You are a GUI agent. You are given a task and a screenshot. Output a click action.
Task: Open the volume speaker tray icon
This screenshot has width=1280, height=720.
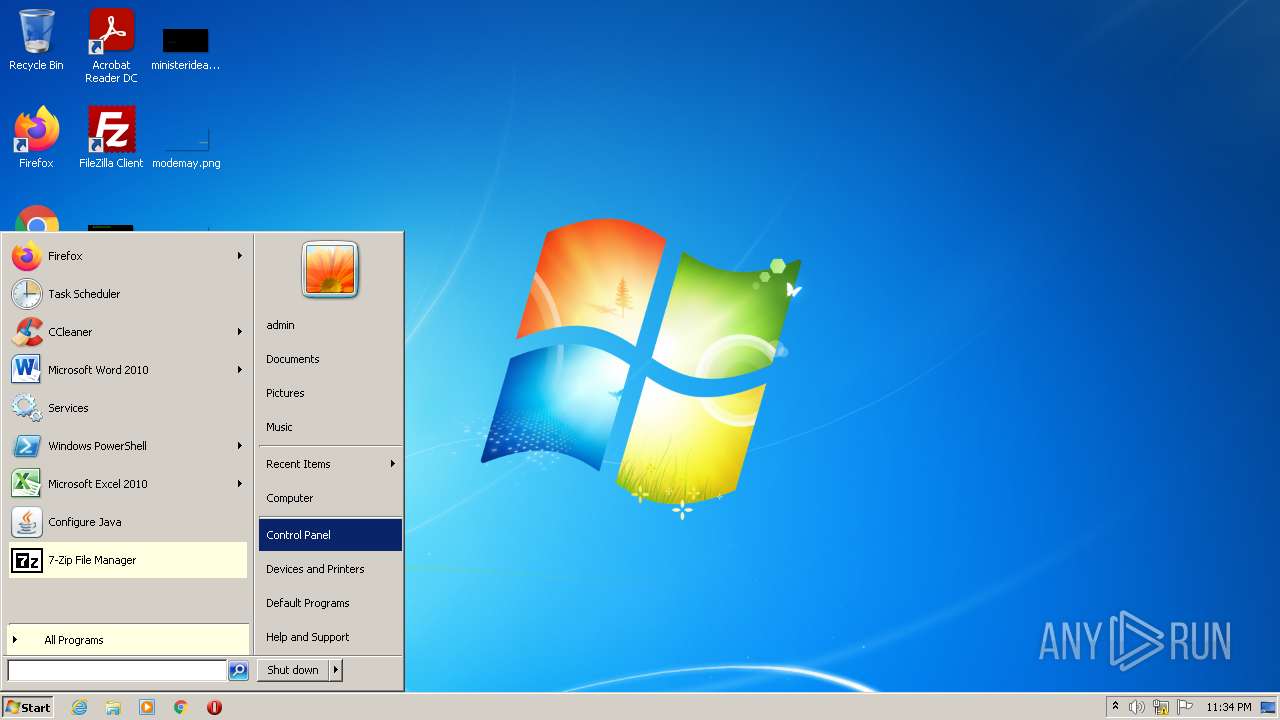pos(1136,707)
